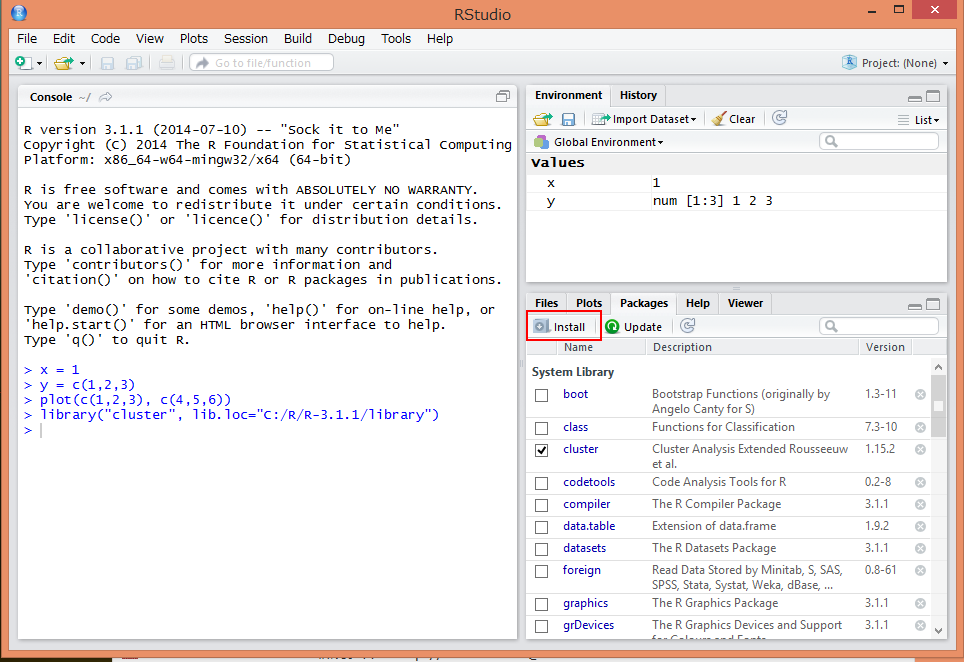This screenshot has height=662, width=964.
Task: Open the Tools menu
Action: pyautogui.click(x=396, y=39)
